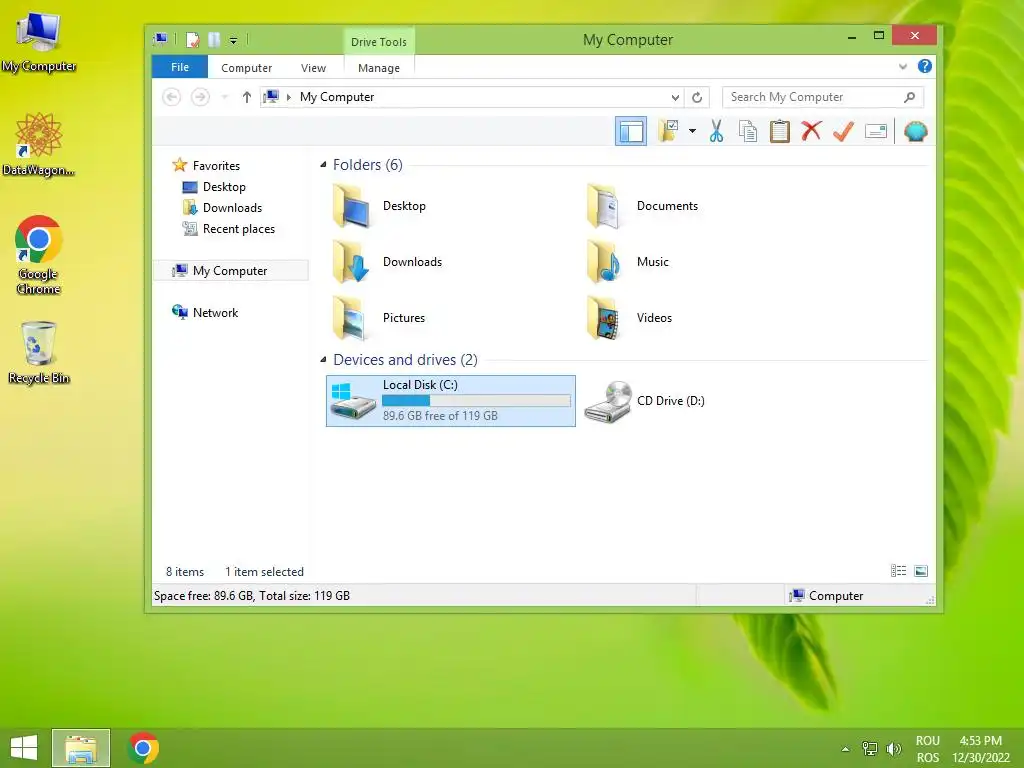
Task: Click File Explorer in the taskbar
Action: pos(81,748)
